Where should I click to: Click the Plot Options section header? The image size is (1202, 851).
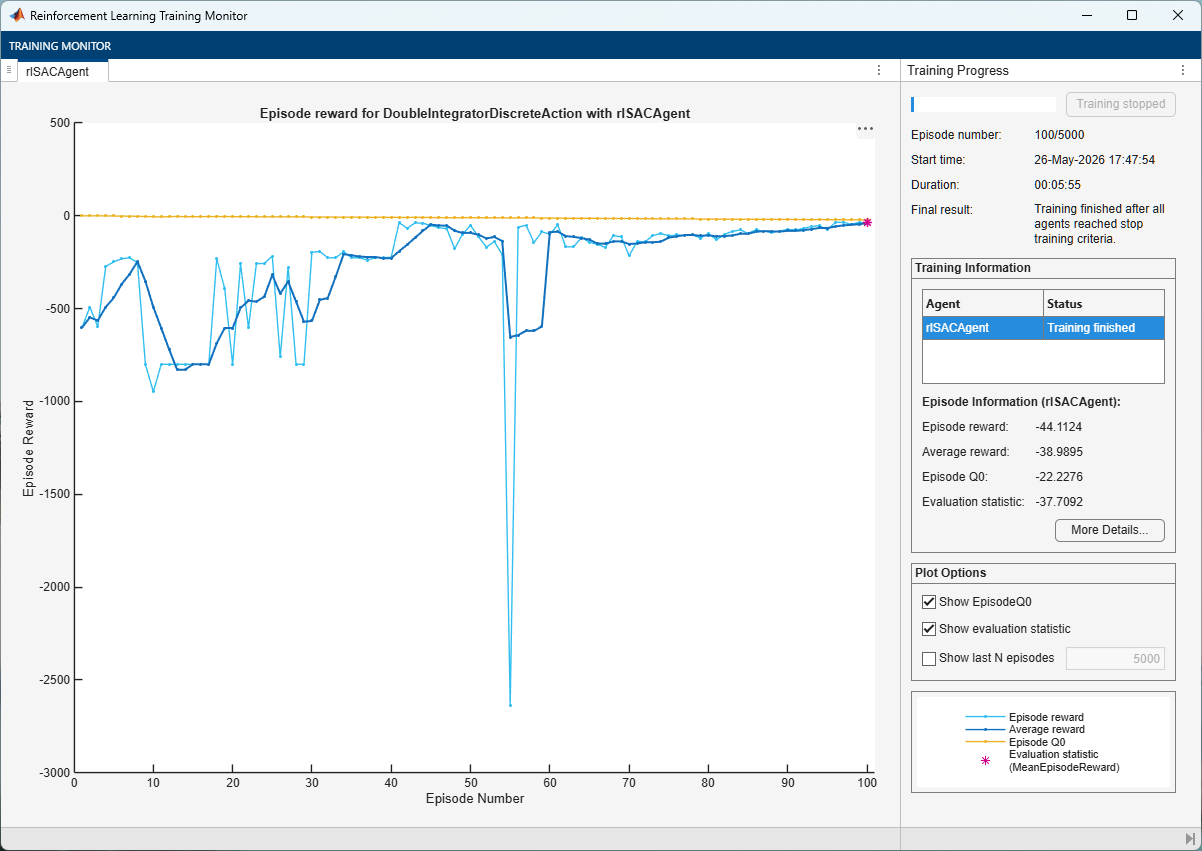[951, 573]
